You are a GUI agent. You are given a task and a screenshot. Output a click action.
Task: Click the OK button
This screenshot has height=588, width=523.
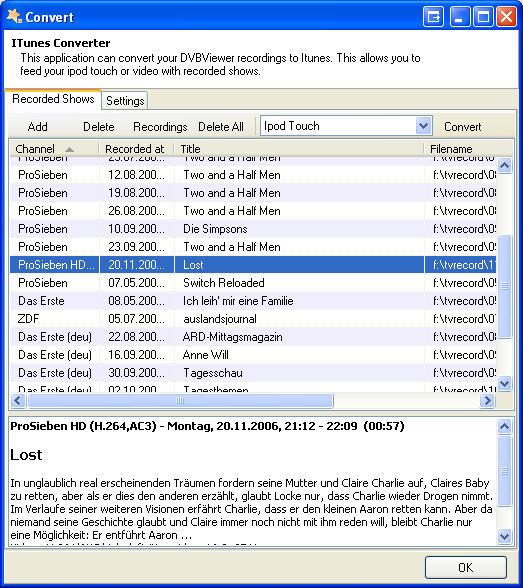pos(466,567)
